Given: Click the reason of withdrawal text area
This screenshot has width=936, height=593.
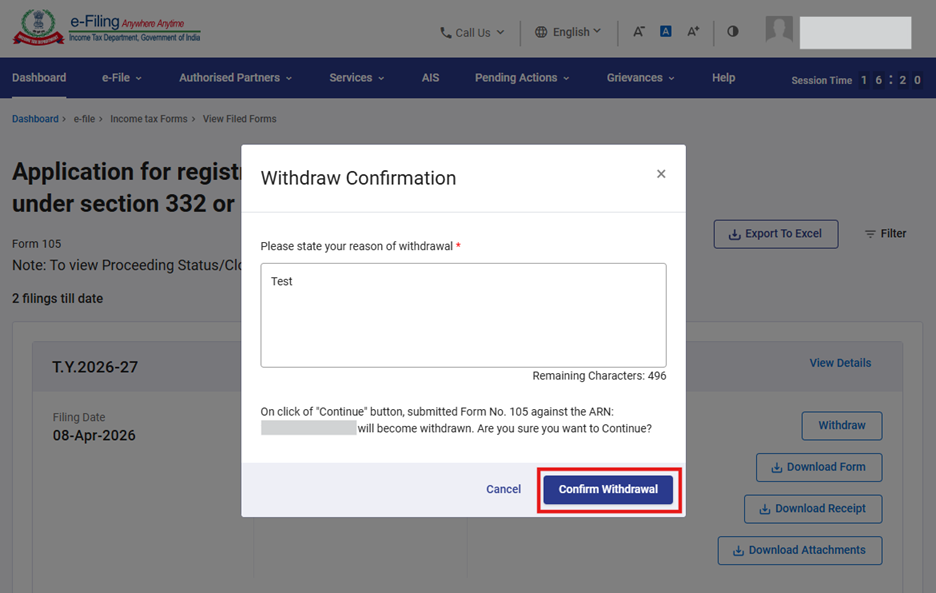Looking at the screenshot, I should (x=463, y=315).
